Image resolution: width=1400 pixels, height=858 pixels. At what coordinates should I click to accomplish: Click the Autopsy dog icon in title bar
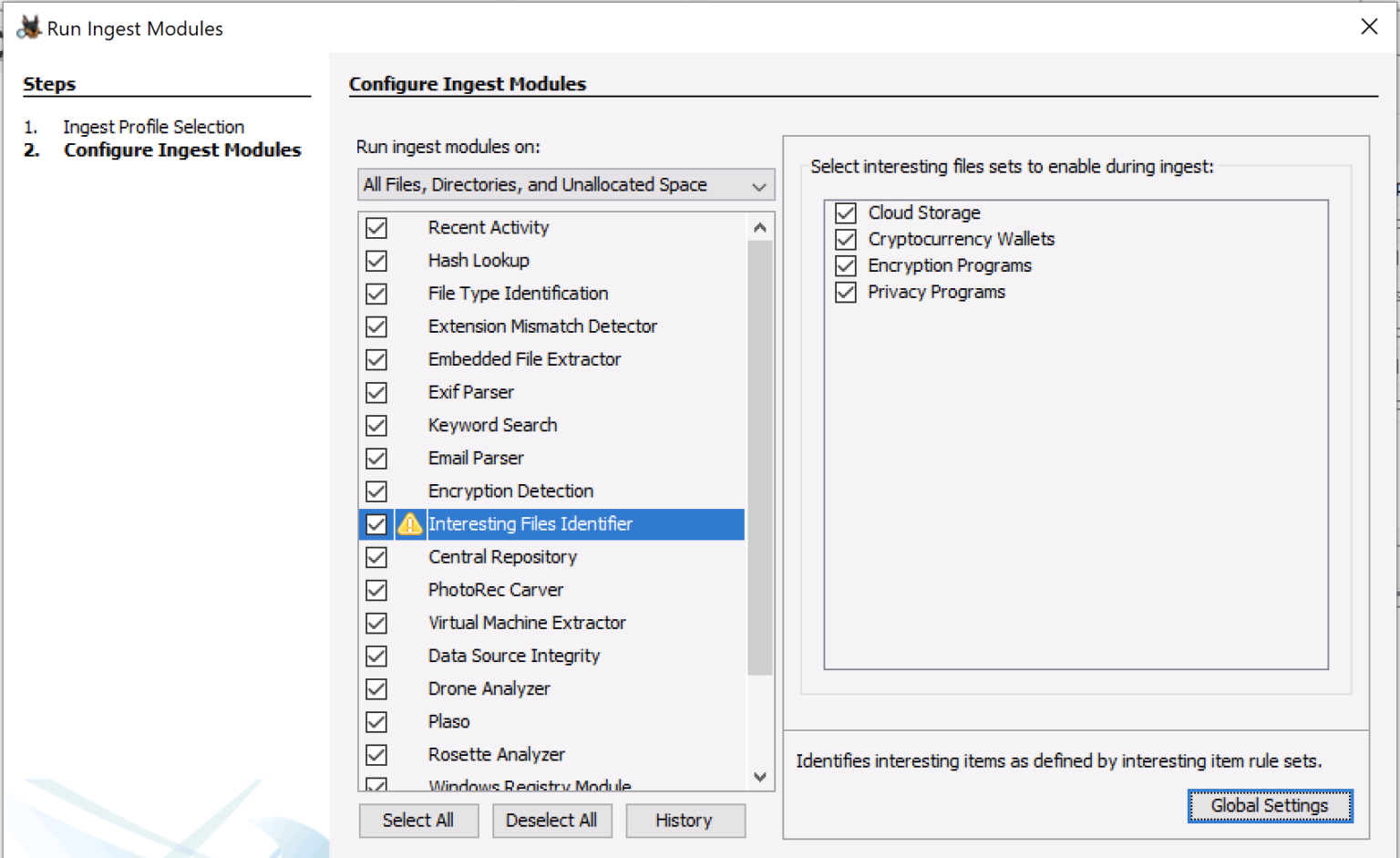click(29, 27)
